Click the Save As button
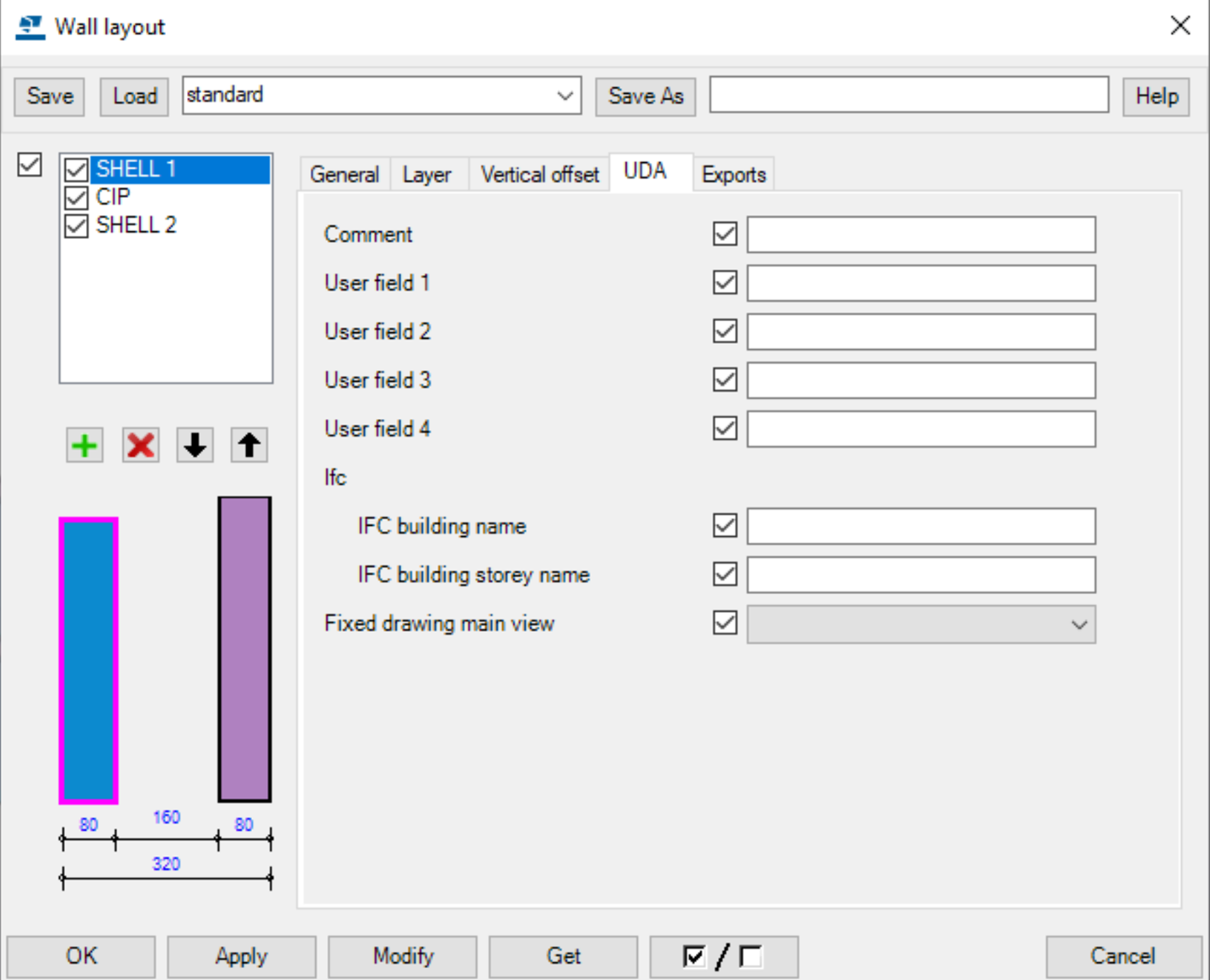 [x=646, y=96]
